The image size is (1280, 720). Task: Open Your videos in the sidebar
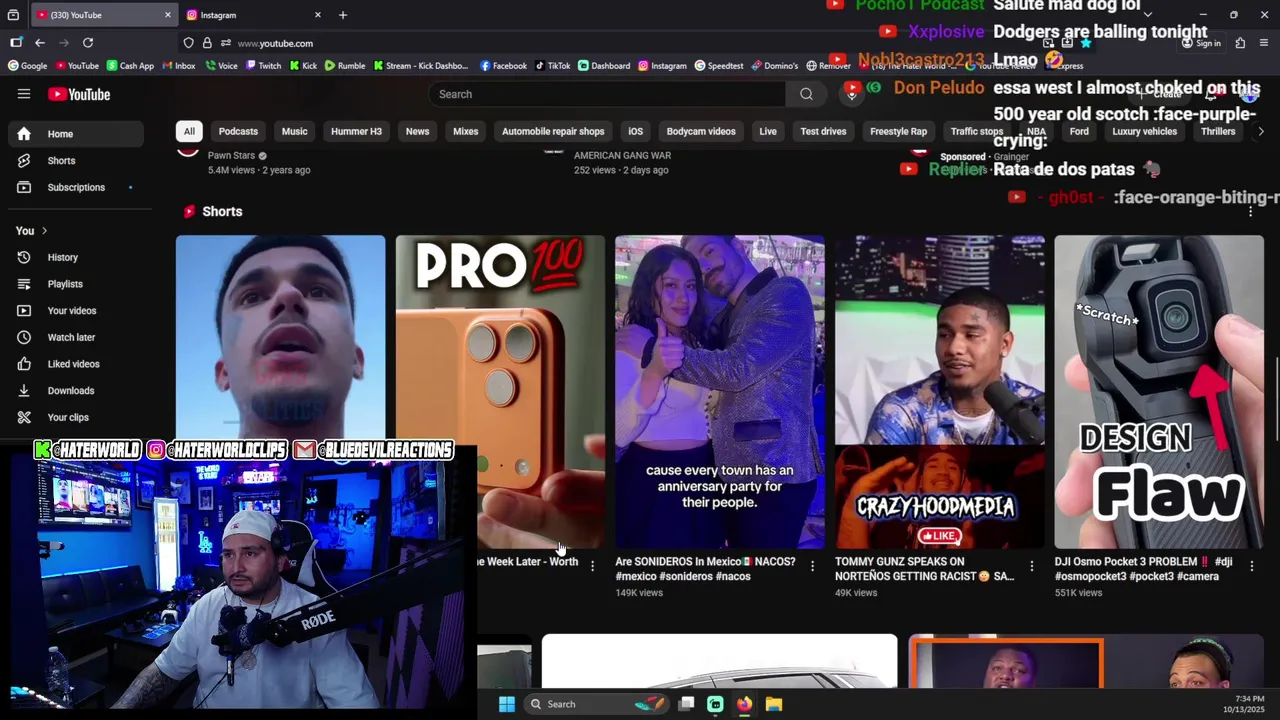pos(76,311)
